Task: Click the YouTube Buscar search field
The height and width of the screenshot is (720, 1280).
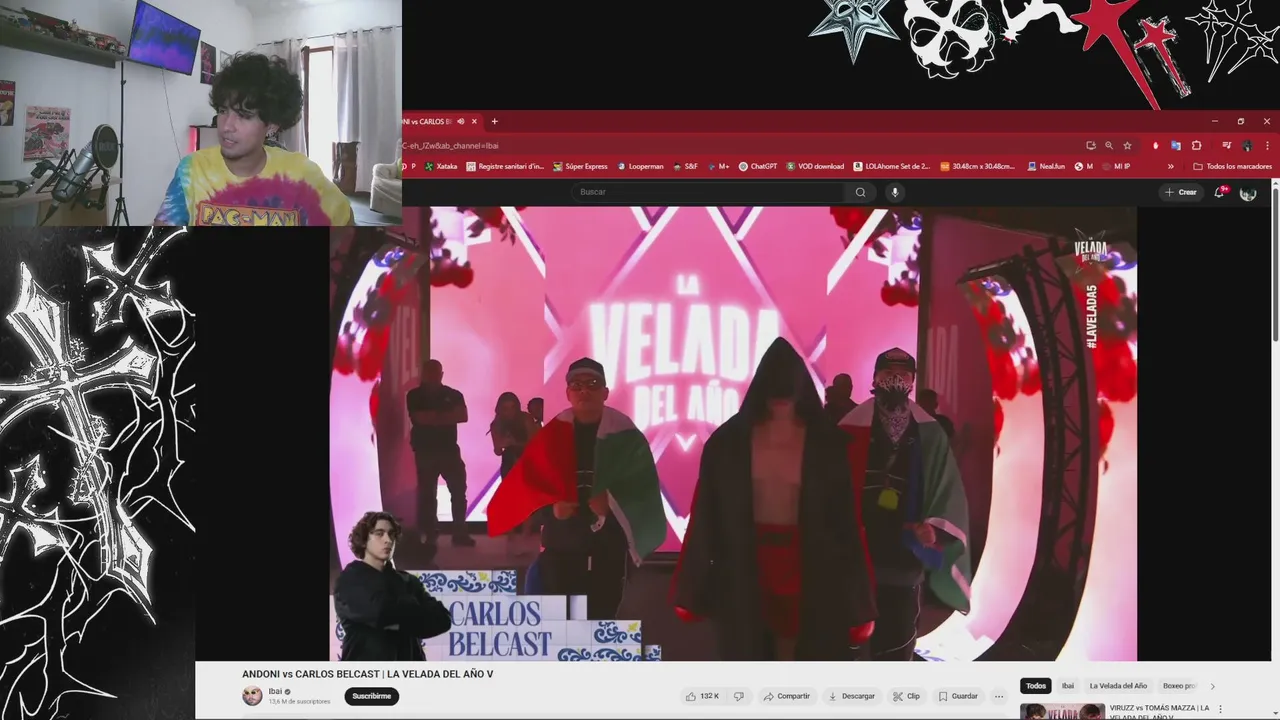Action: tap(710, 192)
